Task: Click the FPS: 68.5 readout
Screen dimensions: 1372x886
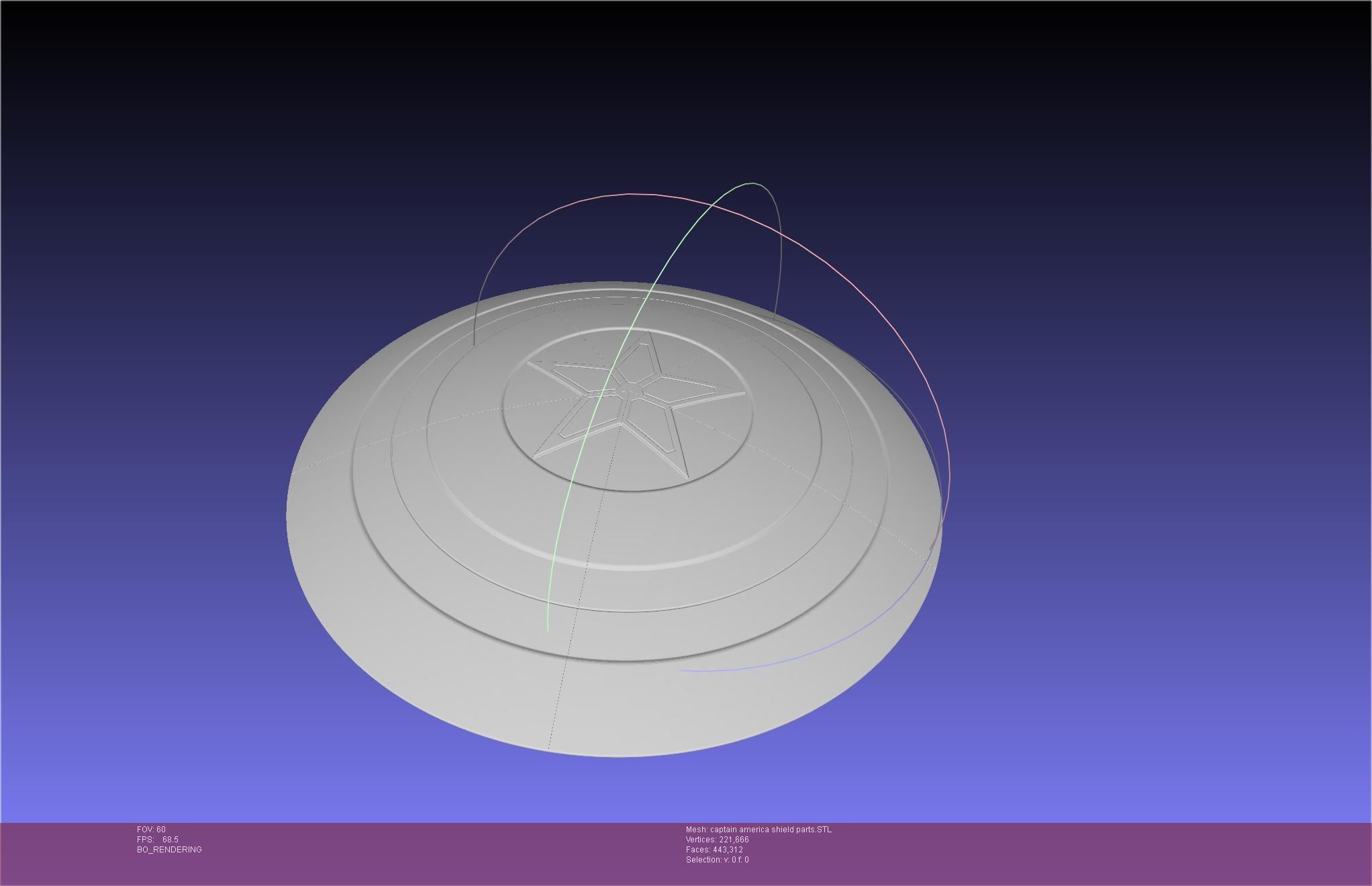Action: click(x=157, y=840)
